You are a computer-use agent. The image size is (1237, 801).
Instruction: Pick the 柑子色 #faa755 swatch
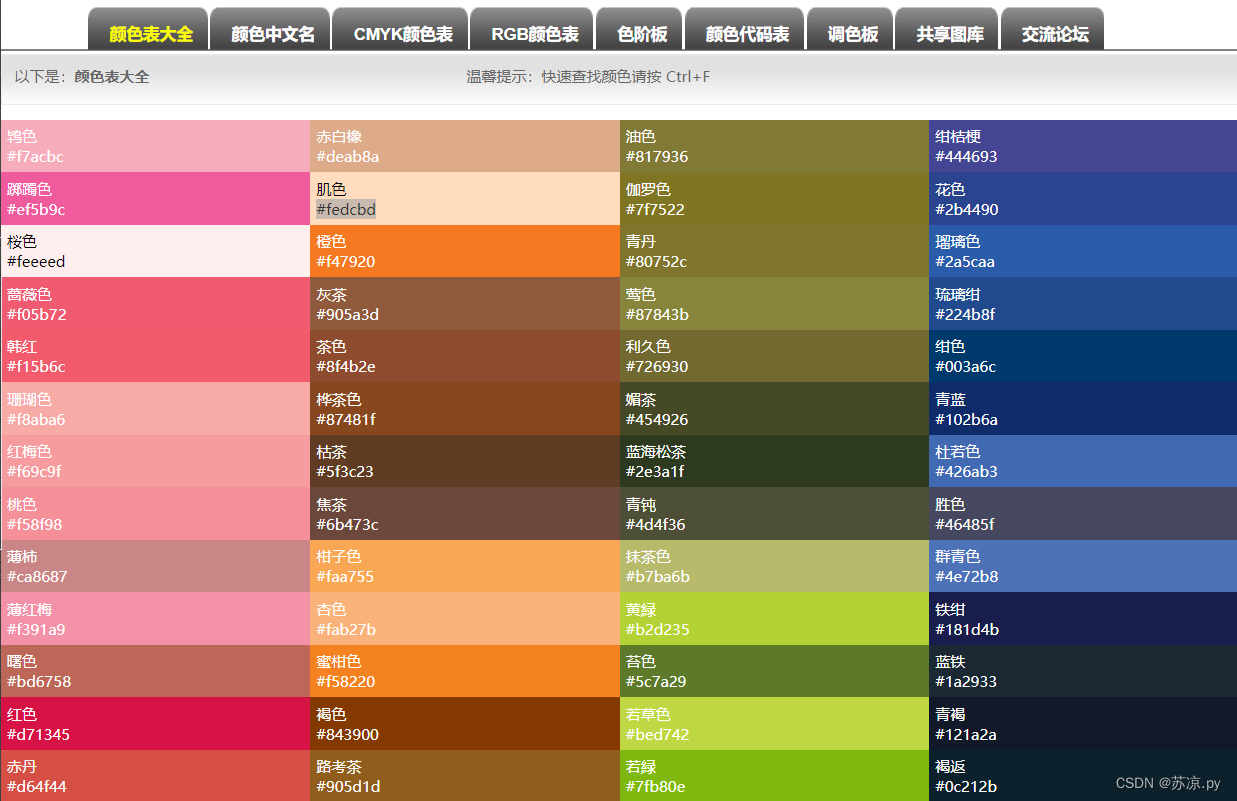[x=465, y=566]
